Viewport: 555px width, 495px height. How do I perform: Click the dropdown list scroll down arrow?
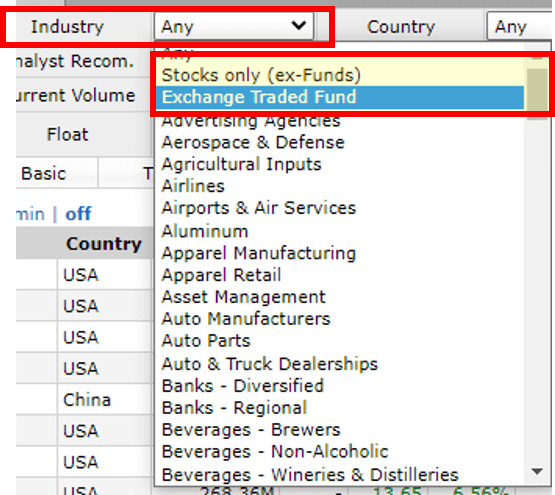[537, 472]
